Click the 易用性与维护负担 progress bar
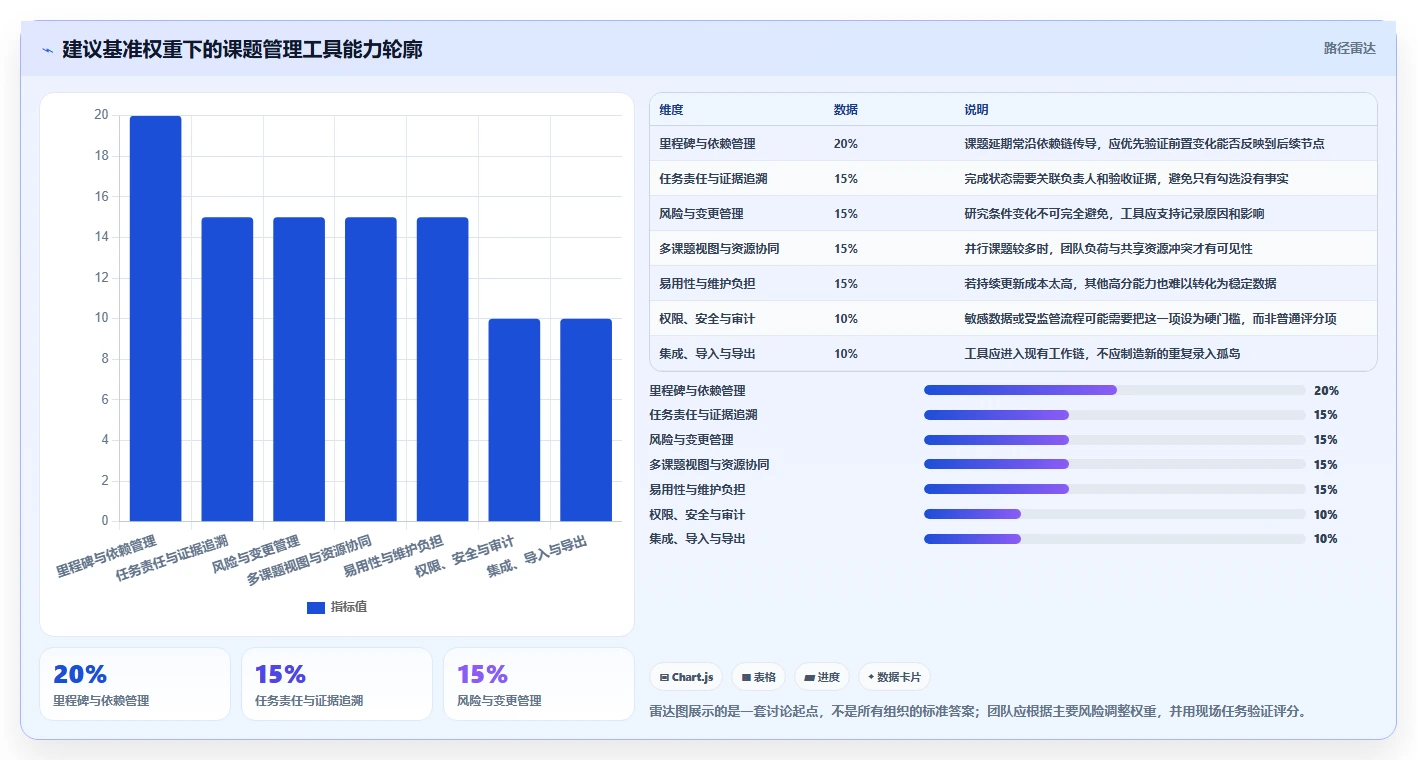Viewport: 1417px width, 760px height. click(1115, 489)
